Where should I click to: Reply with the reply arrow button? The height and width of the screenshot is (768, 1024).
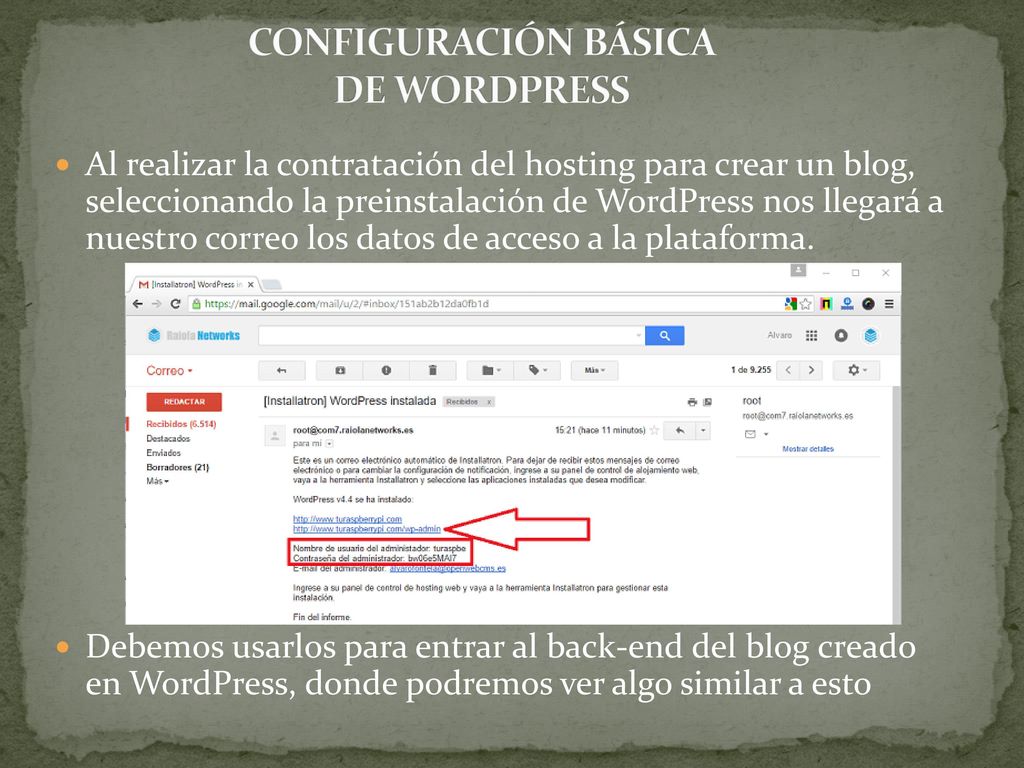point(680,430)
